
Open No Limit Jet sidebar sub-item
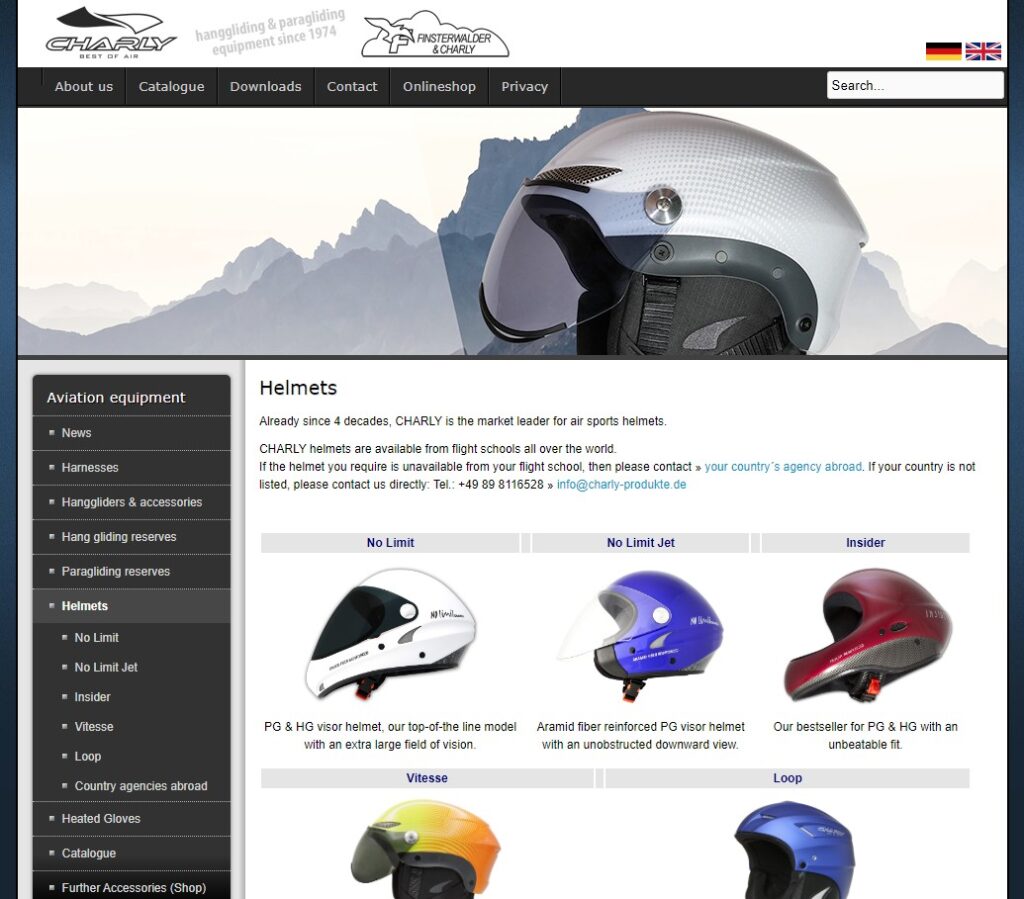[x=106, y=667]
